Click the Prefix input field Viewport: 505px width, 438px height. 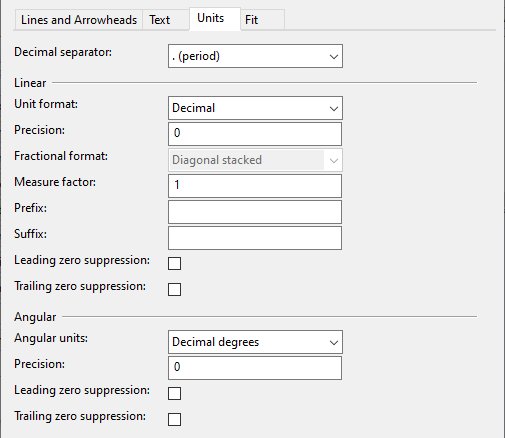click(255, 212)
